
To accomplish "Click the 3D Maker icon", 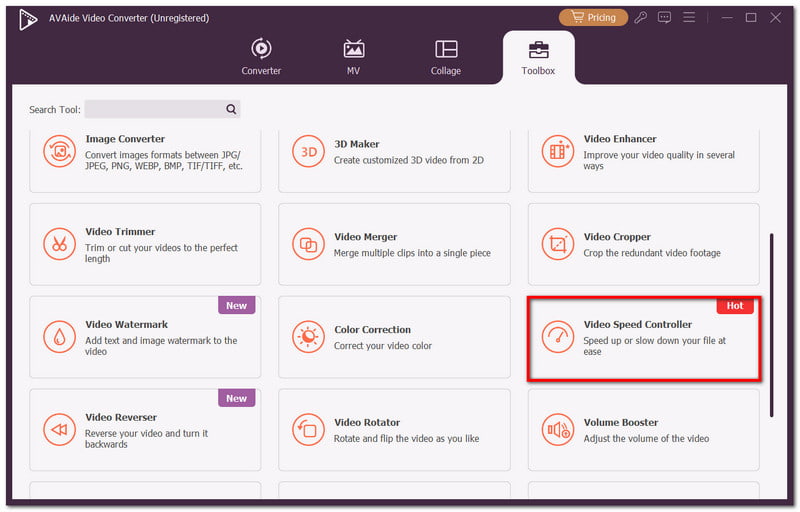I will pos(308,151).
